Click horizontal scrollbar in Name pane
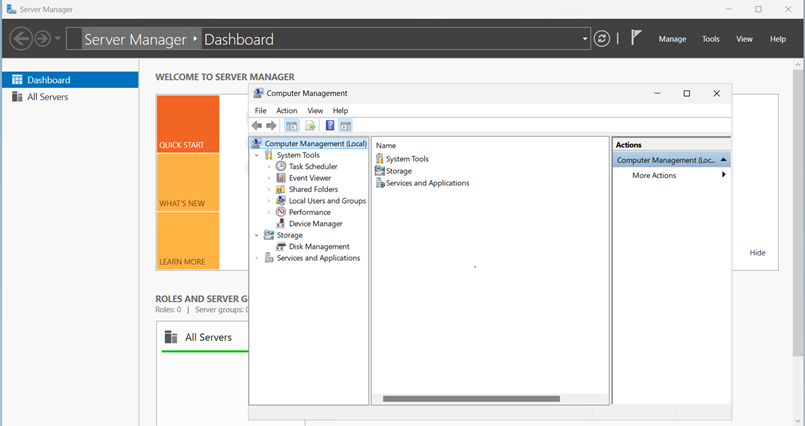 point(471,399)
